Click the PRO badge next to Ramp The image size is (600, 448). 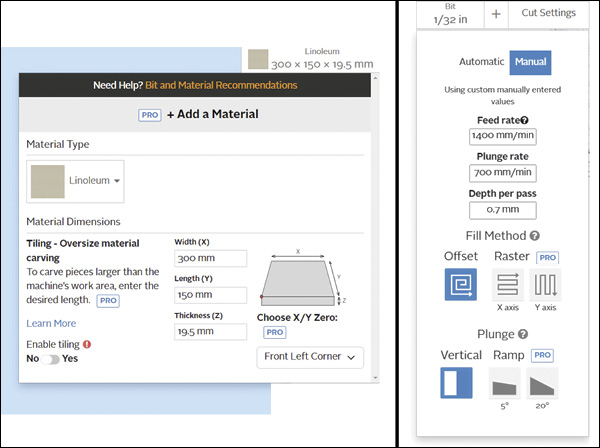click(542, 355)
